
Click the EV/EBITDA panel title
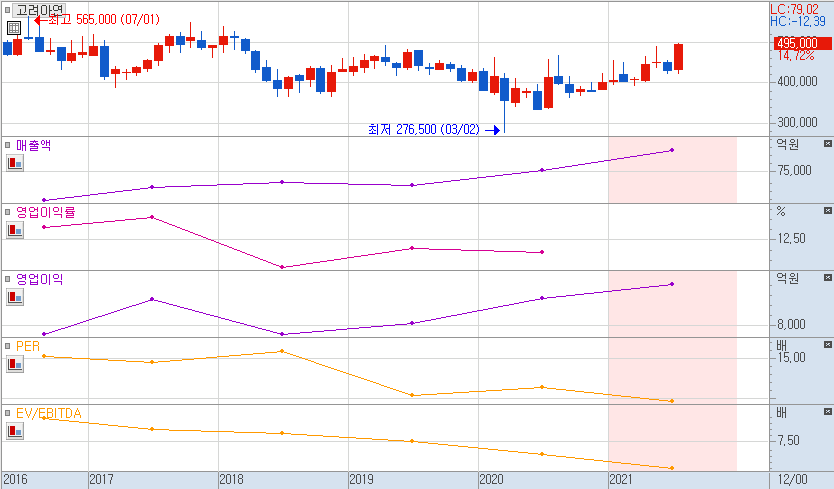48,413
